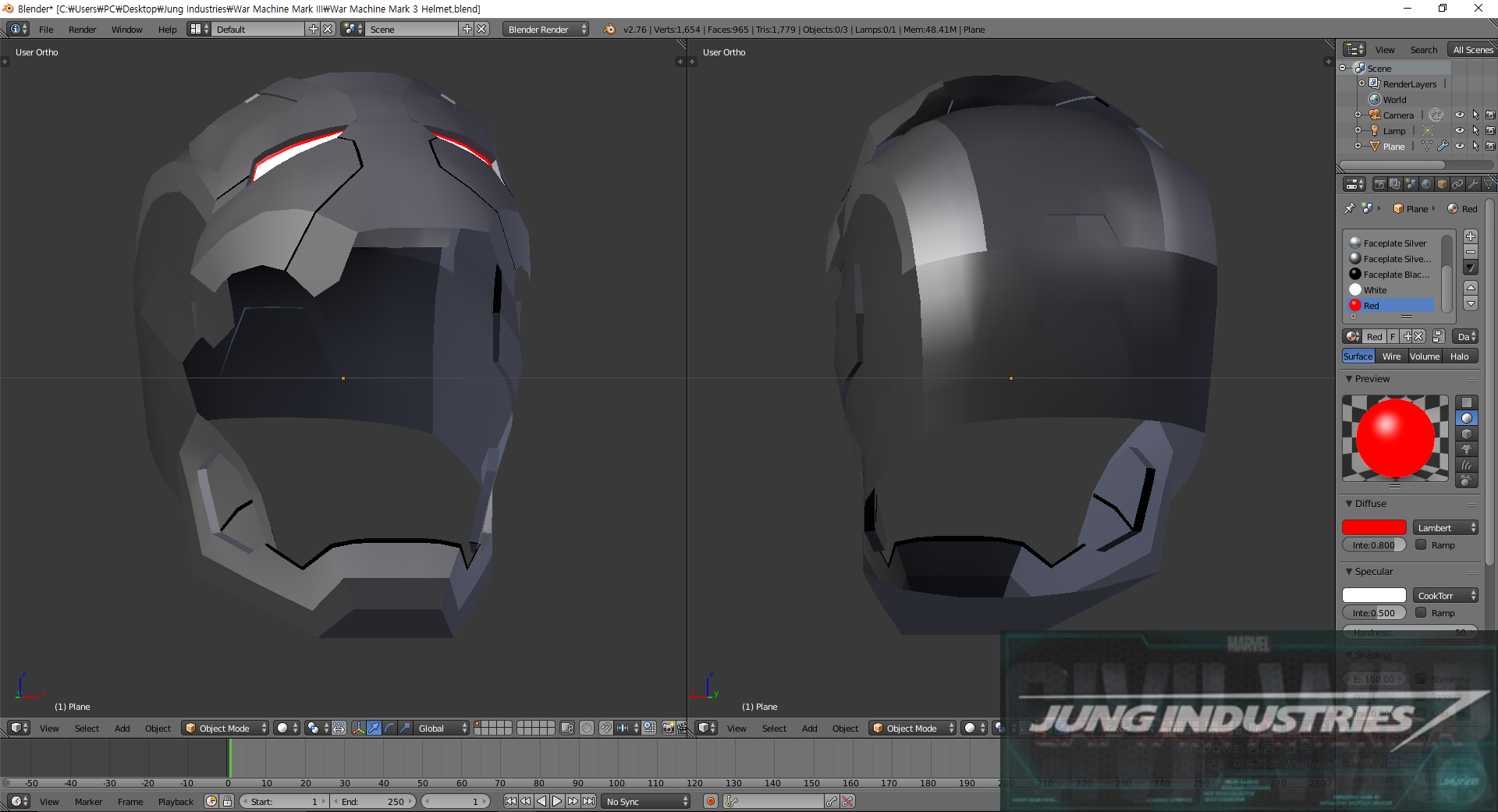Click the white specular color swatch
Viewport: 1498px width, 812px height.
coord(1374,595)
